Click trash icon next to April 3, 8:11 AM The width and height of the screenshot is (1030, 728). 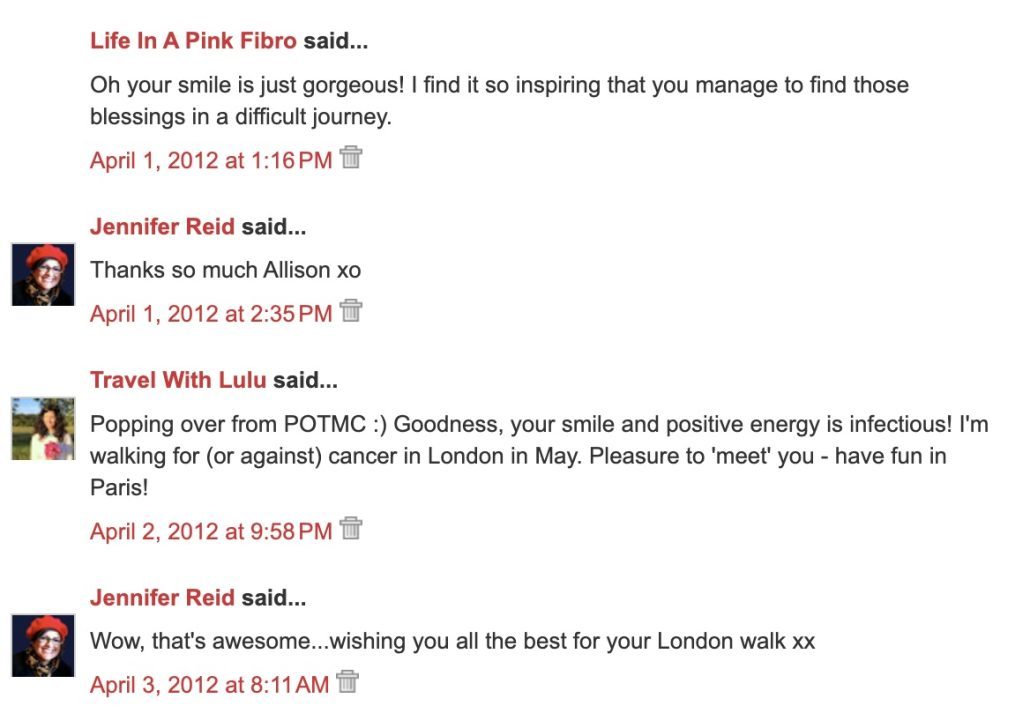347,683
